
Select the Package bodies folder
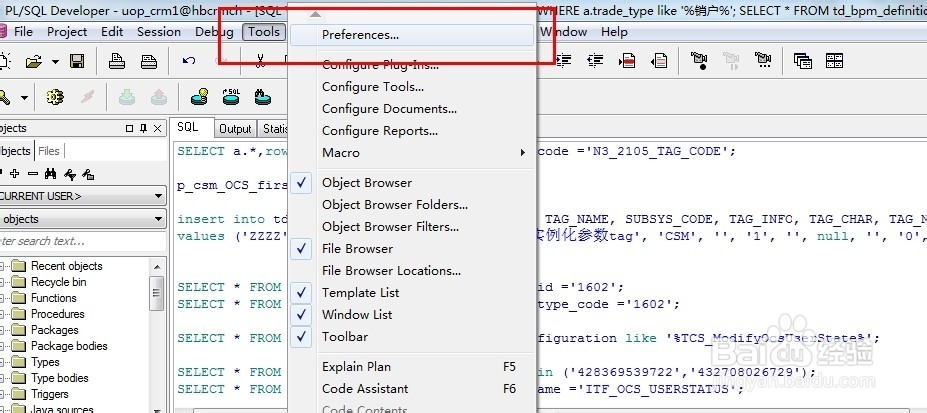click(69, 346)
